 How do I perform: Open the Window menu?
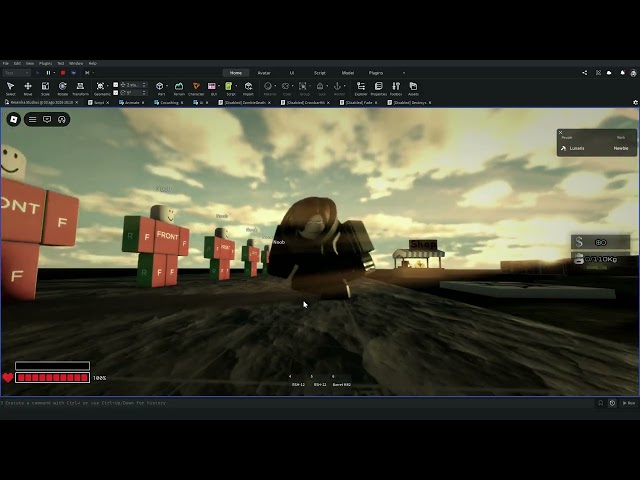pyautogui.click(x=76, y=63)
